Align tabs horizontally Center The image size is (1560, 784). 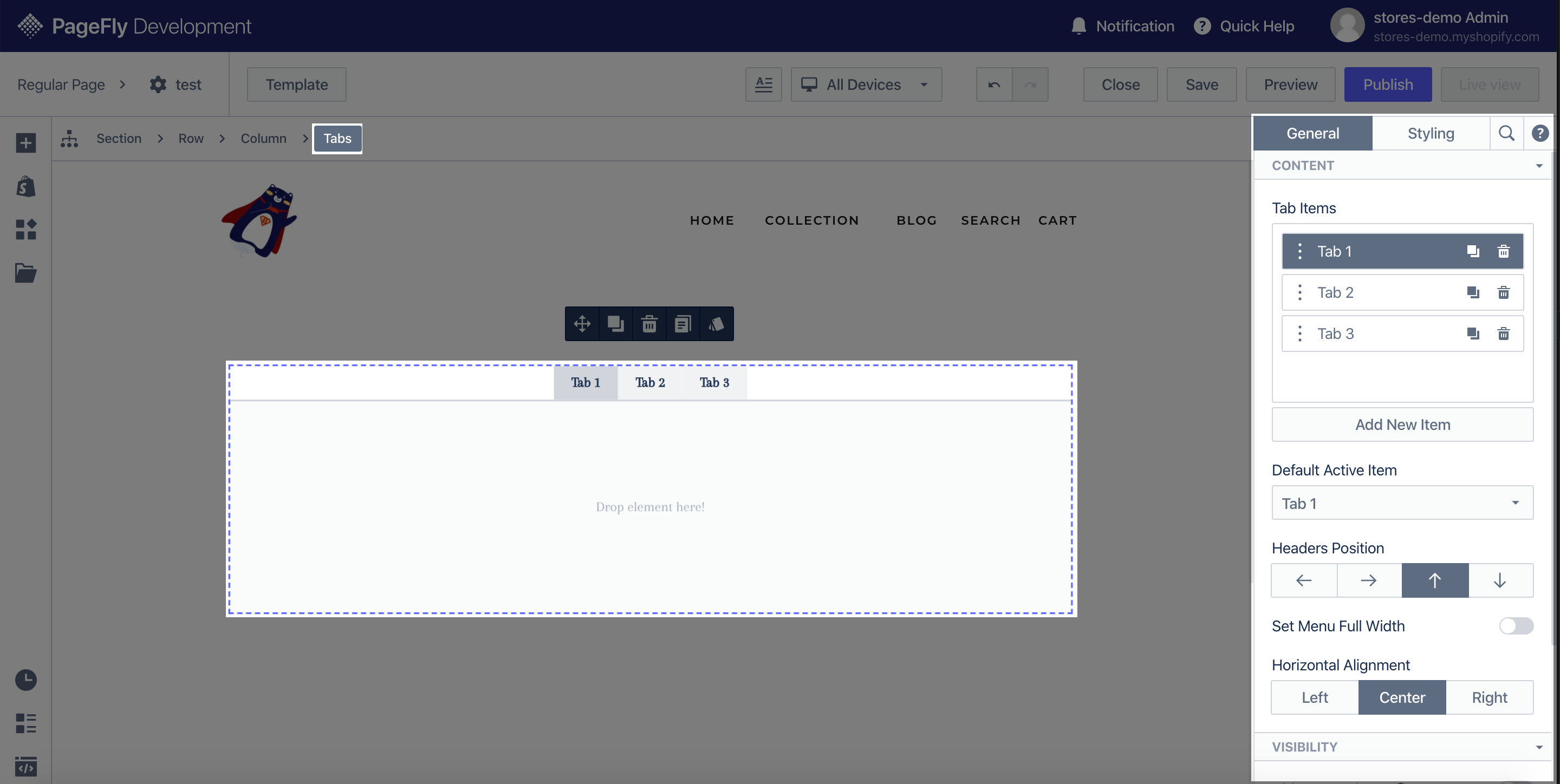click(x=1402, y=697)
